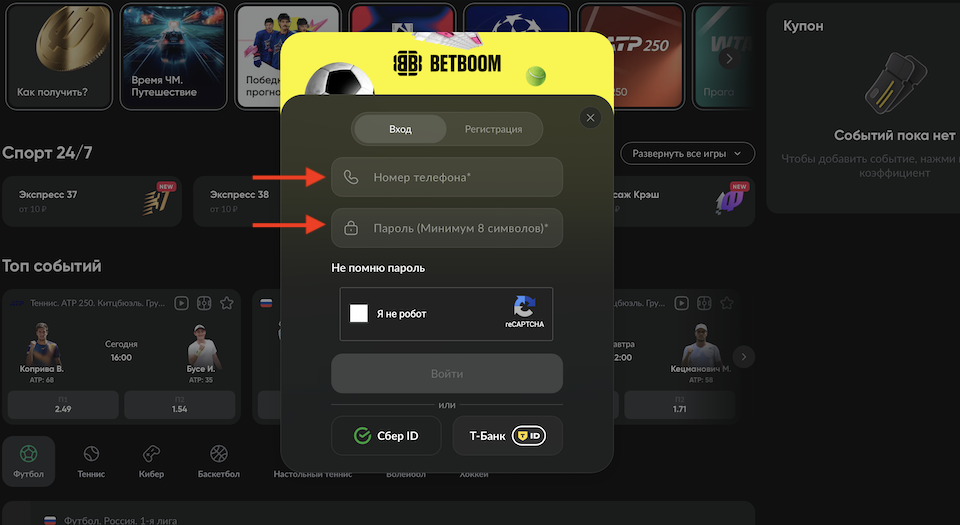Image resolution: width=960 pixels, height=525 pixels.
Task: Select the Настольный теннис sport tab
Action: coord(313,474)
